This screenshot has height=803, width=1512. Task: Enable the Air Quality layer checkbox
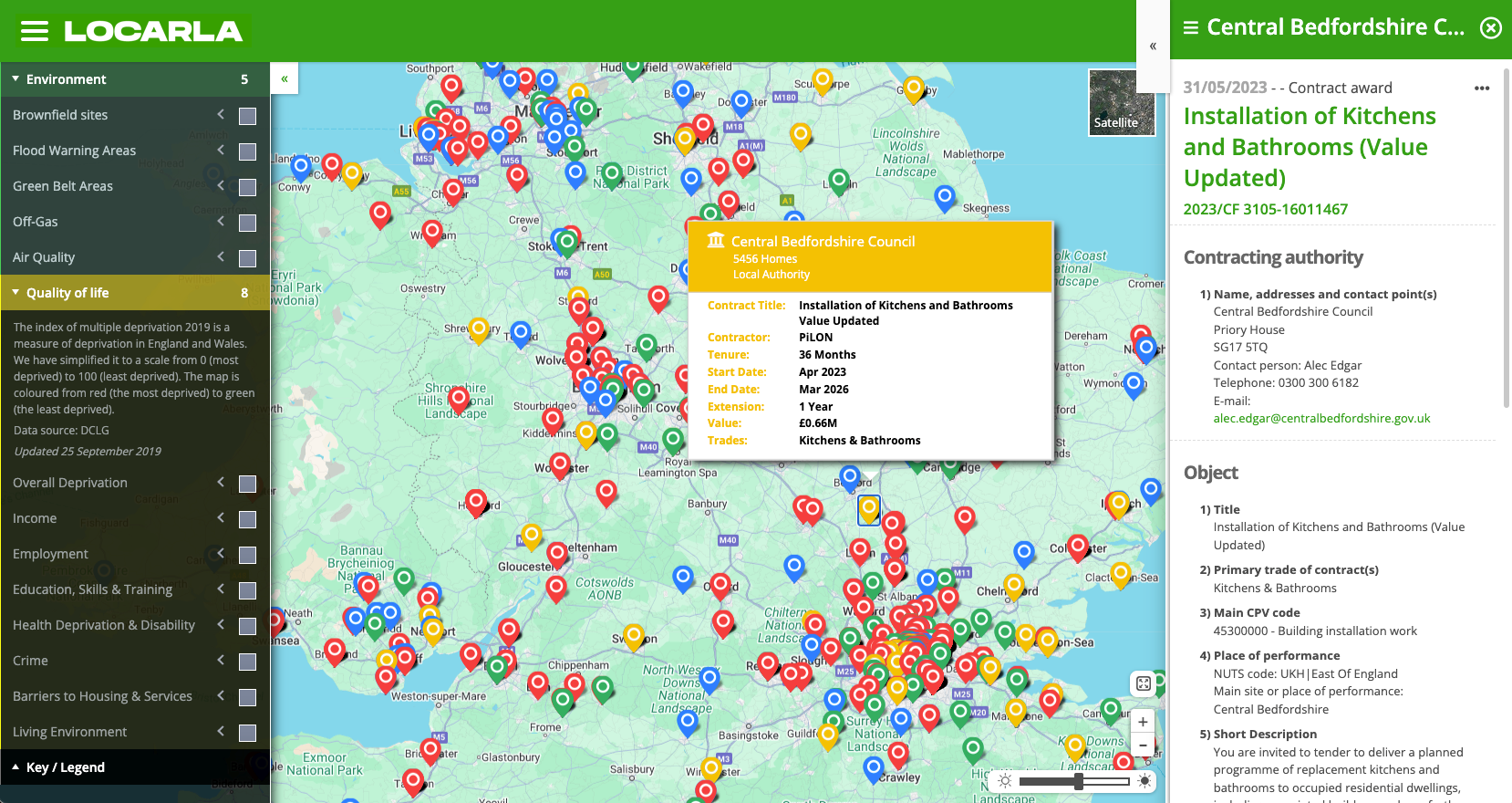[x=247, y=258]
